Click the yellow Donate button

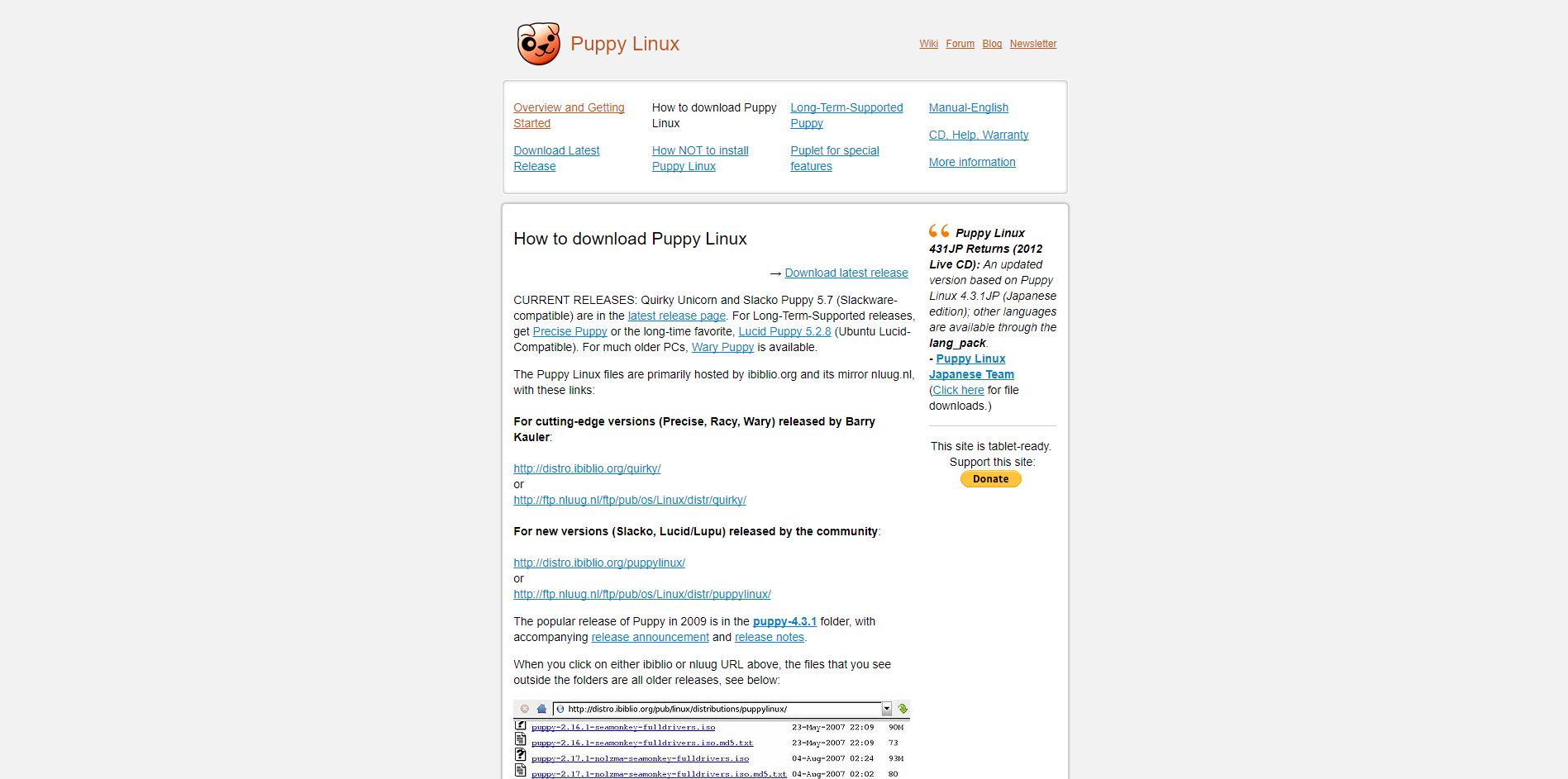(x=990, y=479)
